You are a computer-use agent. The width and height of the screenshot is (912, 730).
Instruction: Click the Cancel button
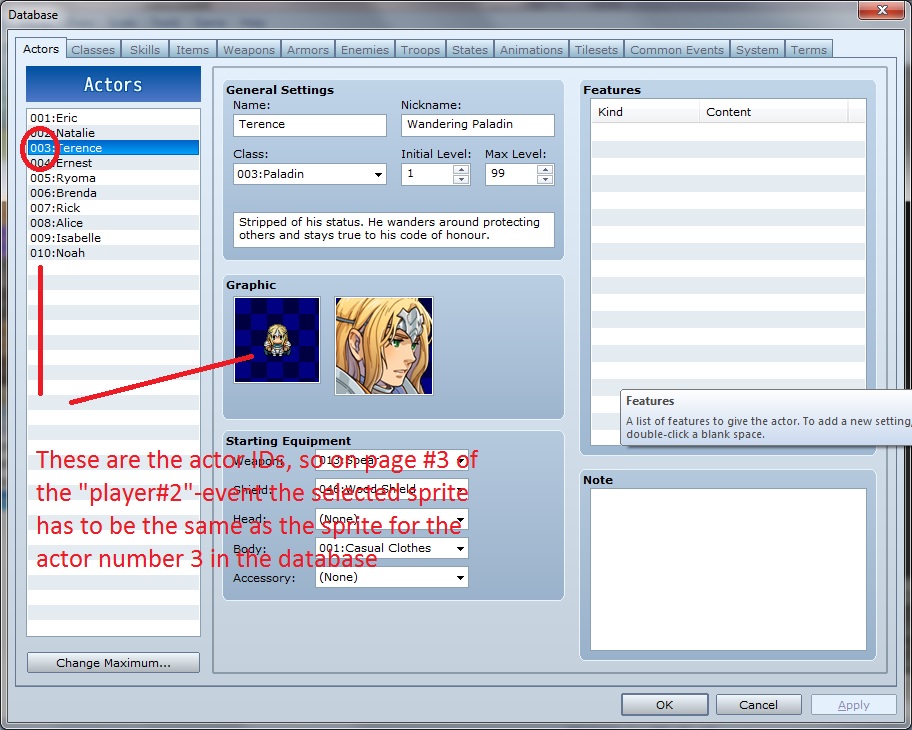758,705
